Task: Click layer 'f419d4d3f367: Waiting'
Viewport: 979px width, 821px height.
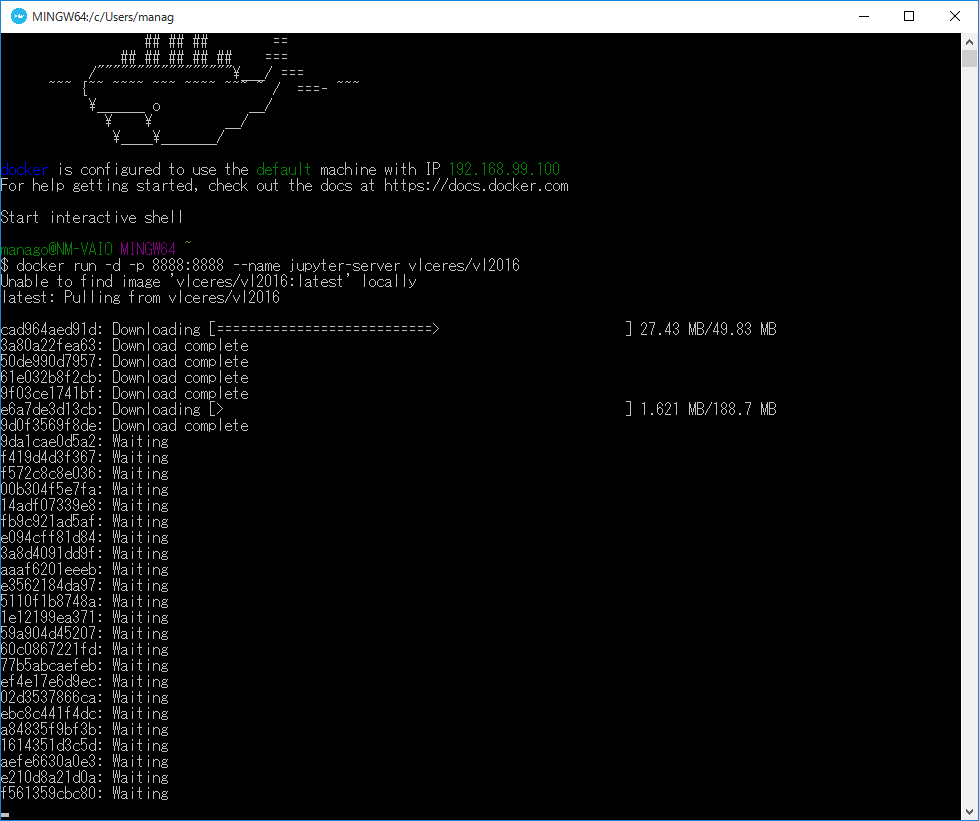Action: coord(85,457)
